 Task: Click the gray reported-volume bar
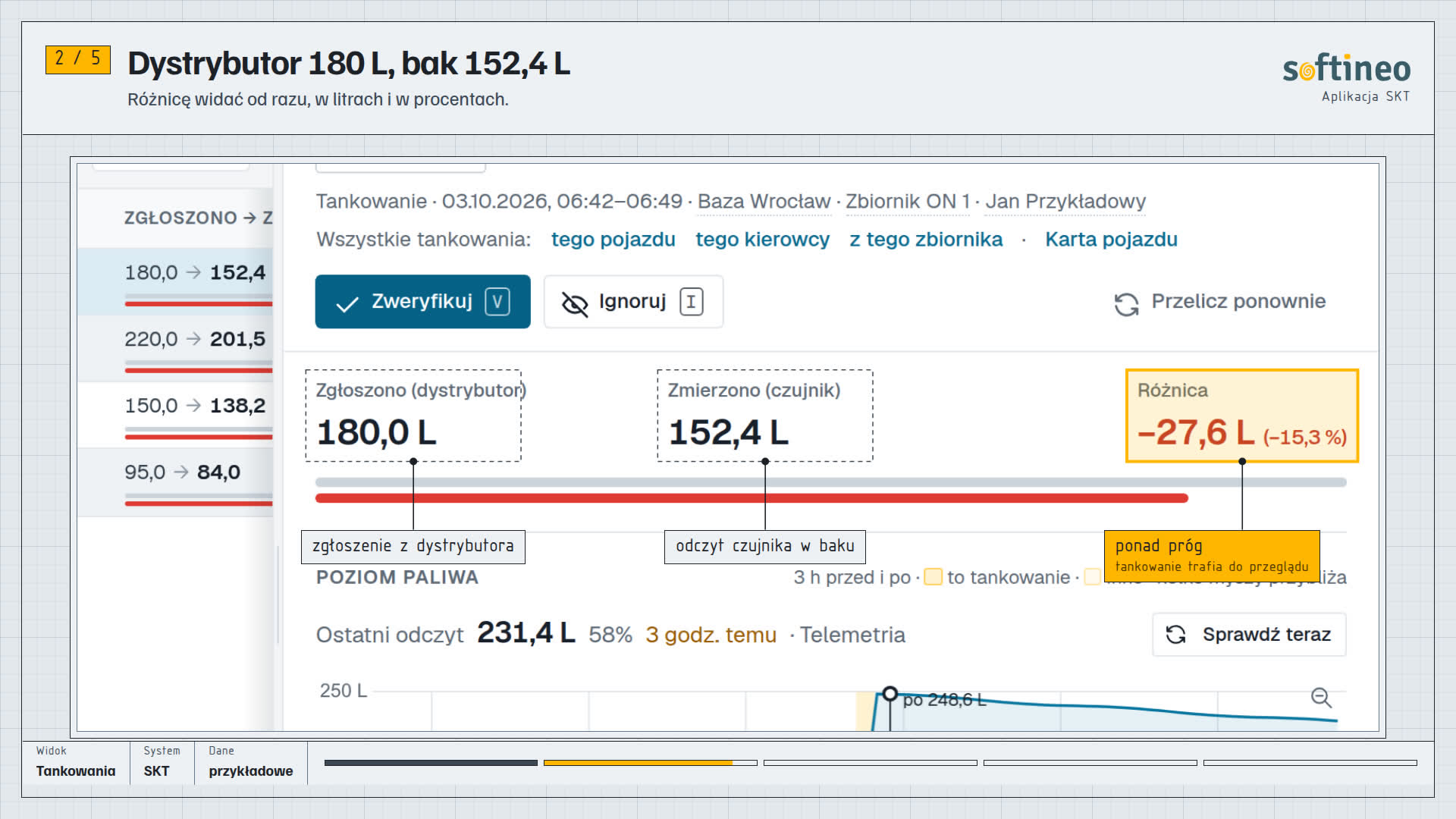tap(830, 482)
